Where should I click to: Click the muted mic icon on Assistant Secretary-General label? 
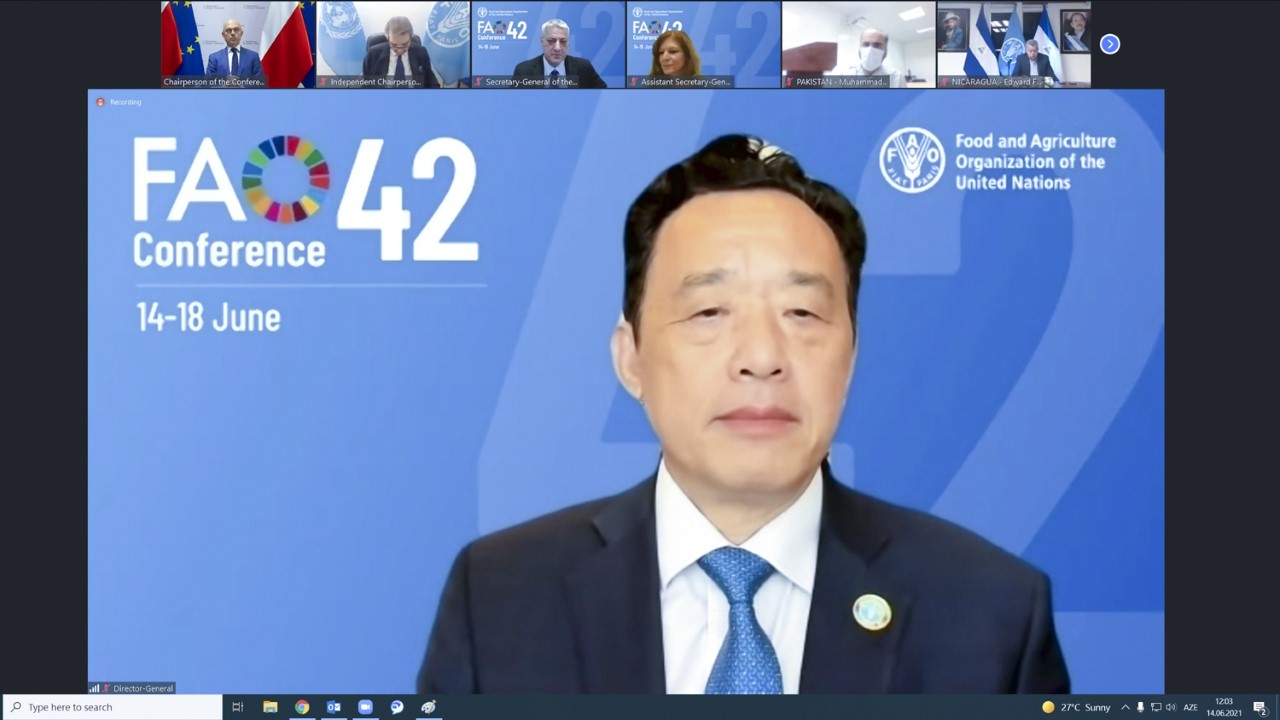[634, 82]
